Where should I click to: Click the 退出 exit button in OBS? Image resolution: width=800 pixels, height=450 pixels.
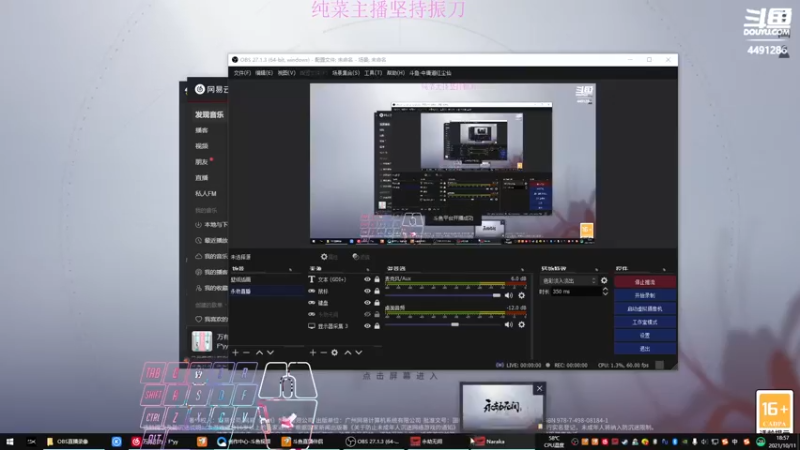coord(645,348)
